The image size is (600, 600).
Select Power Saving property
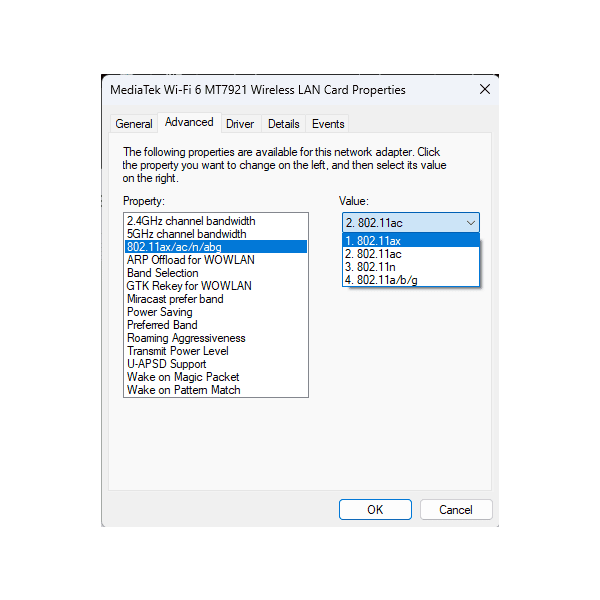click(x=216, y=312)
